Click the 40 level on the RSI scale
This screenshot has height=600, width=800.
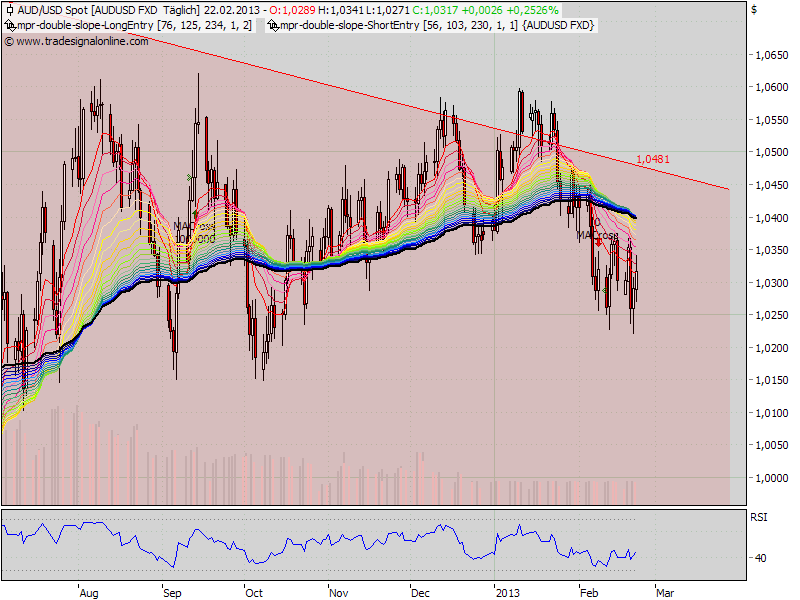[x=762, y=557]
